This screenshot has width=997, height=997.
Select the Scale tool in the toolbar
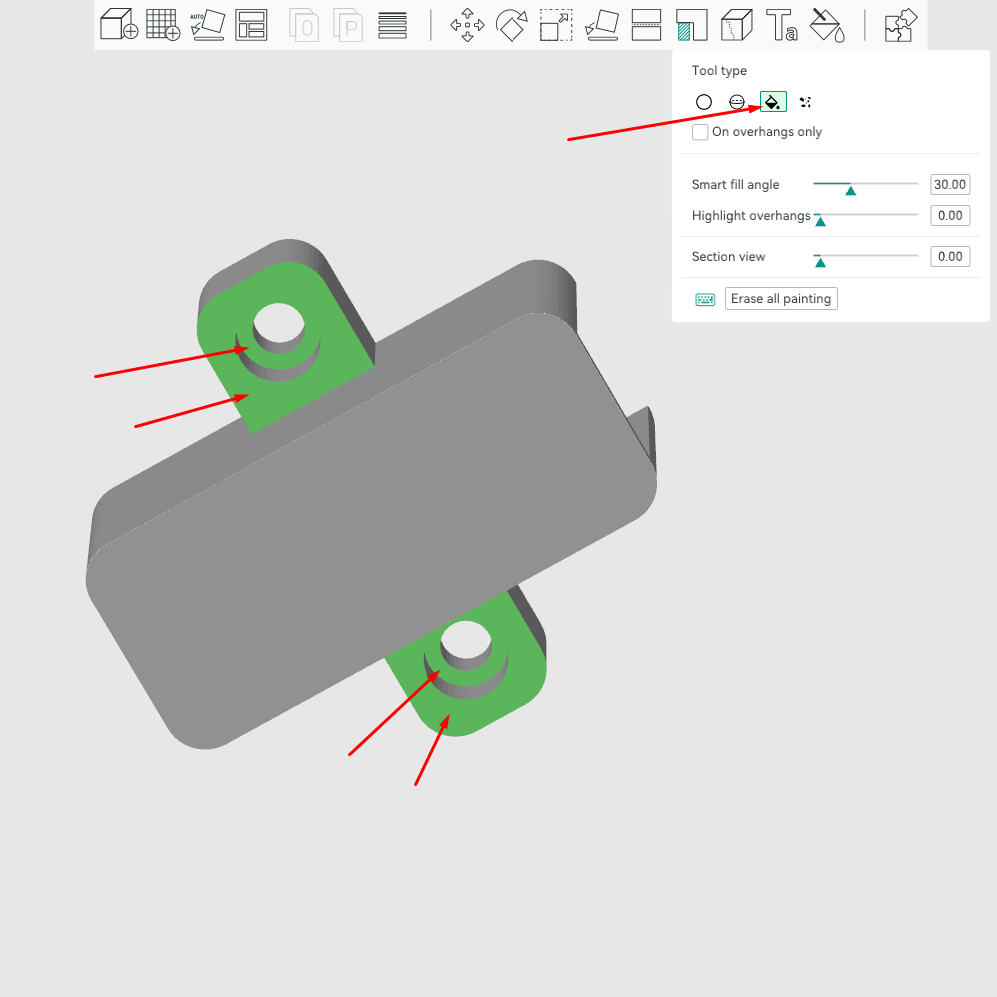coord(556,25)
